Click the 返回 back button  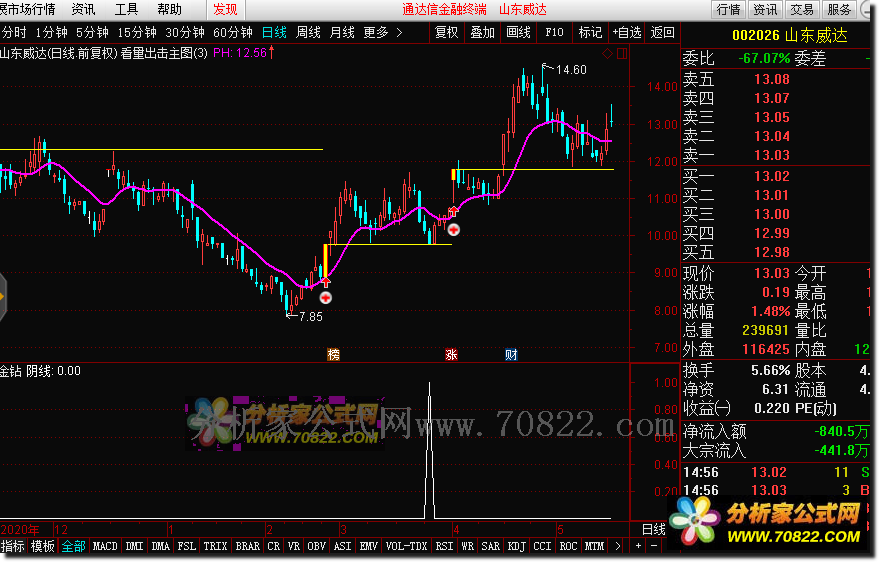tap(662, 33)
